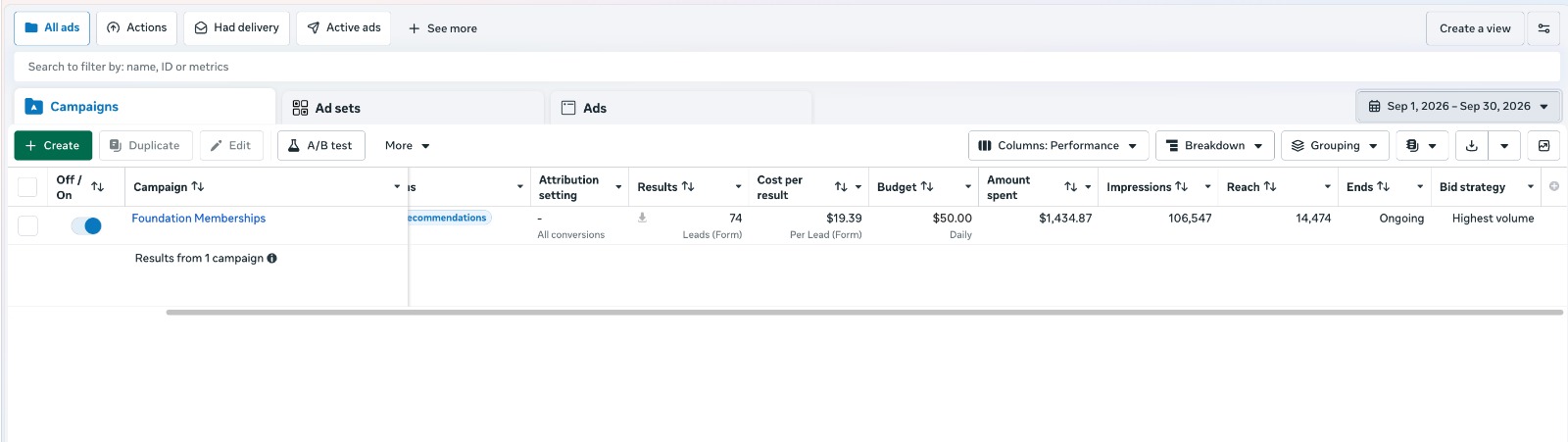Click See more views
Screen dimensions: 1568x442
(x=443, y=28)
